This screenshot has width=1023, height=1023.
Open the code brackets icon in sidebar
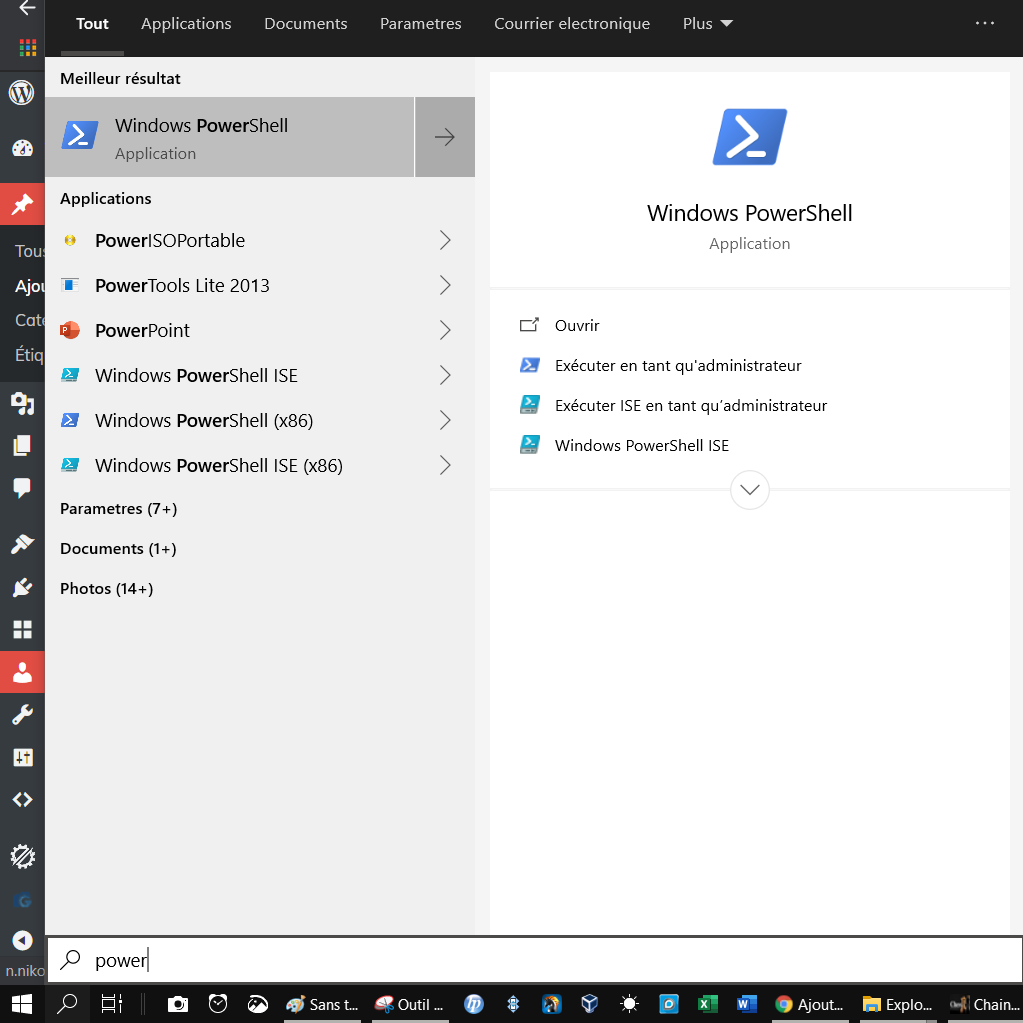22,800
